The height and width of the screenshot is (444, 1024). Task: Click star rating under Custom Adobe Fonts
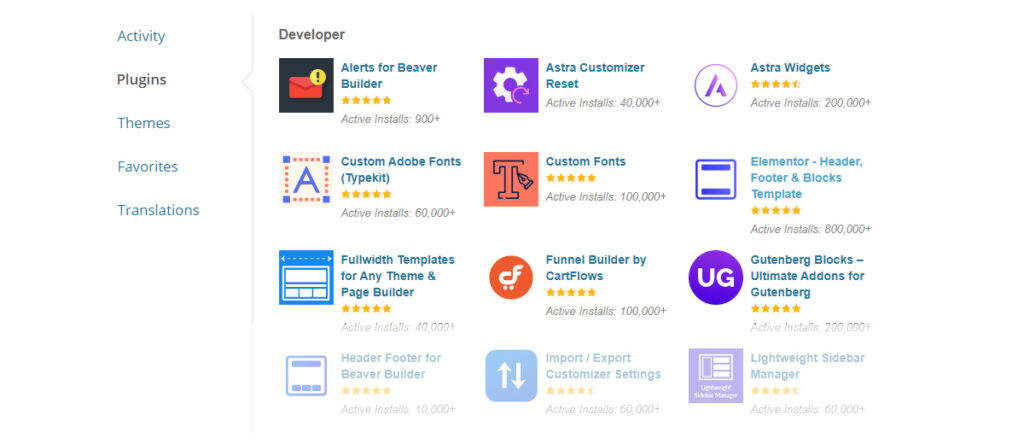click(x=366, y=194)
